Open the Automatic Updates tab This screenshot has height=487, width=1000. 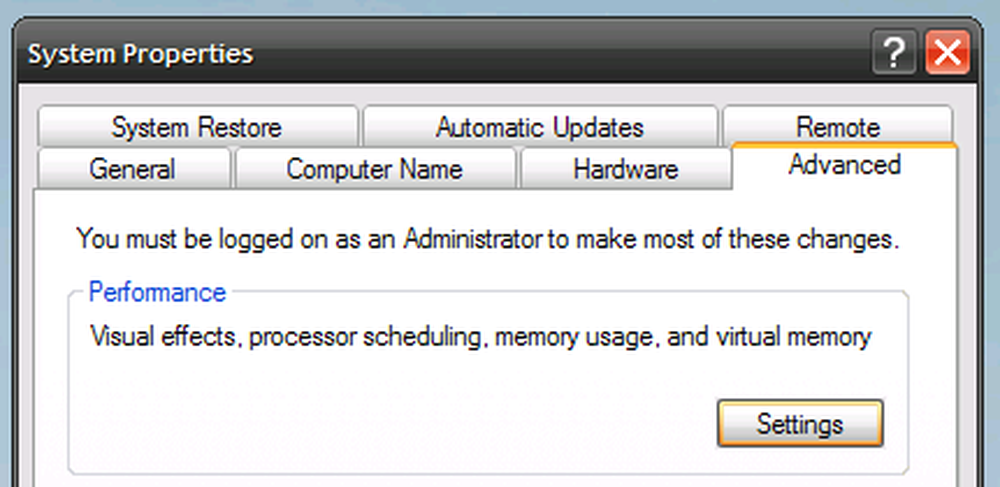540,127
